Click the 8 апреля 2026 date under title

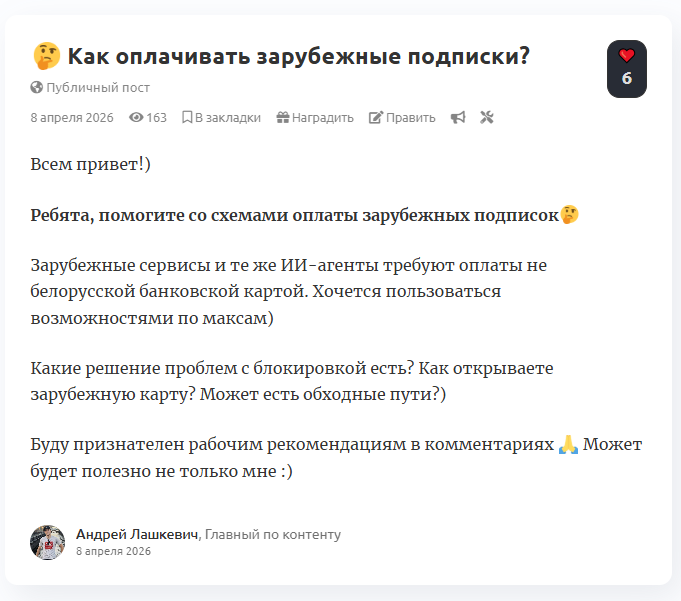[73, 118]
